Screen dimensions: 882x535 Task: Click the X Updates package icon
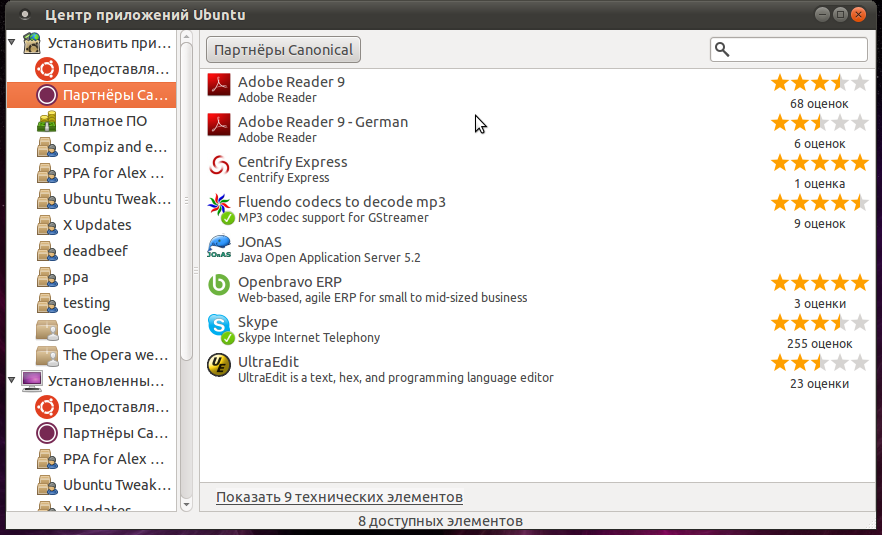(x=47, y=225)
